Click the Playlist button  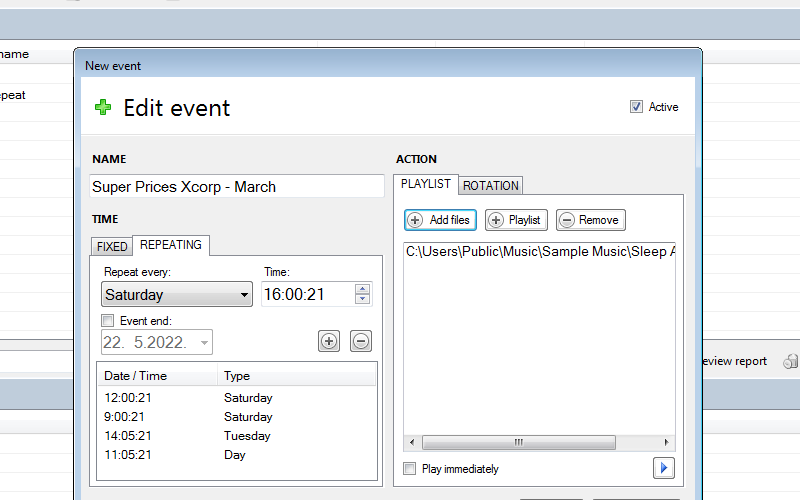click(516, 220)
